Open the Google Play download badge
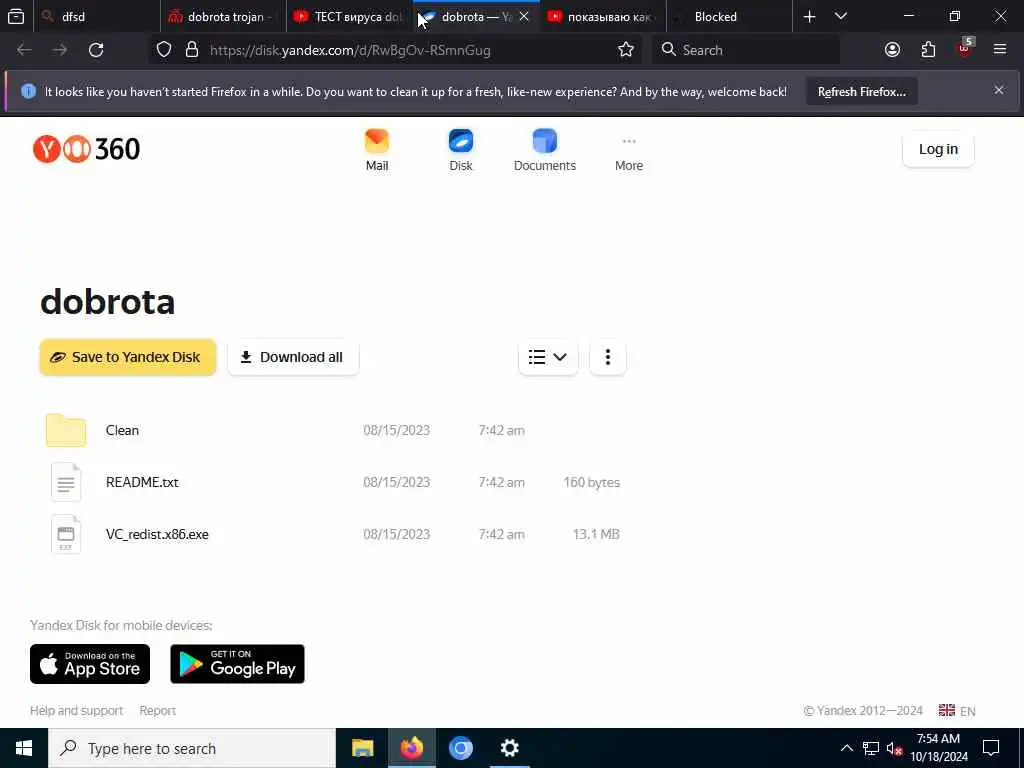Viewport: 1024px width, 768px height. (x=237, y=664)
